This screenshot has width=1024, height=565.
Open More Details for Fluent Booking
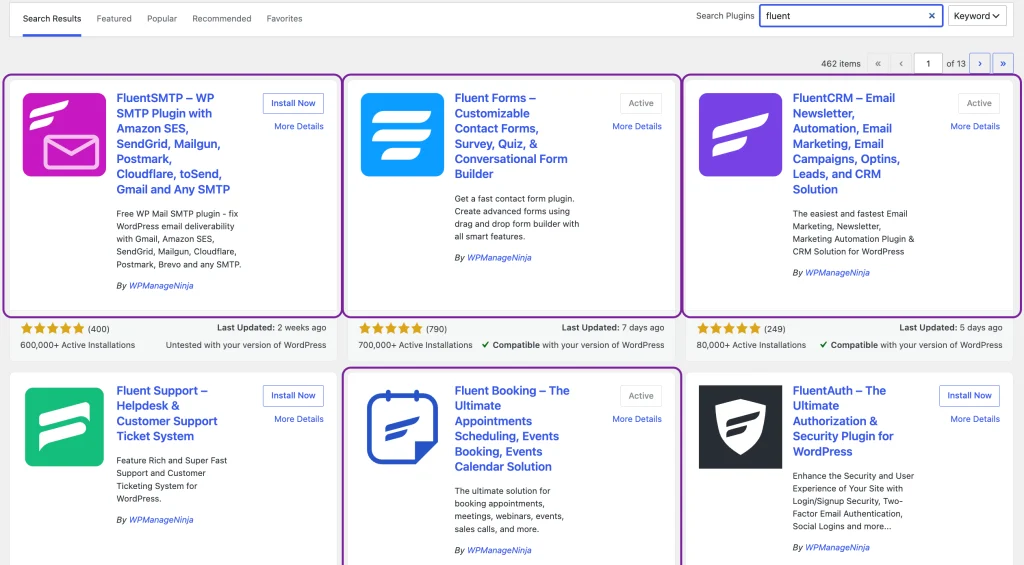(637, 419)
